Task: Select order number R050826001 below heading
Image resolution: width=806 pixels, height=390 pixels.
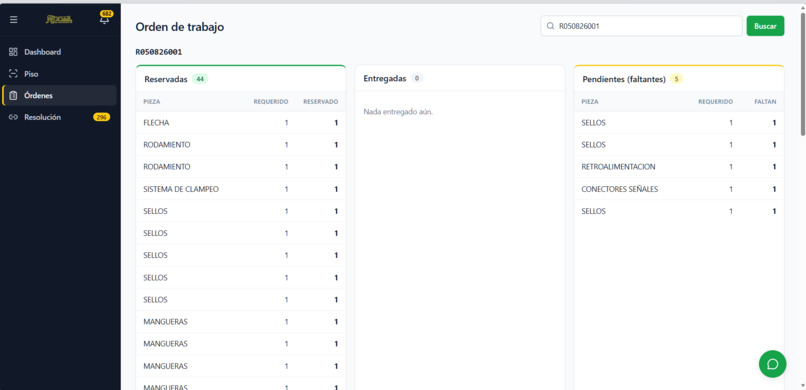Action: (x=159, y=52)
